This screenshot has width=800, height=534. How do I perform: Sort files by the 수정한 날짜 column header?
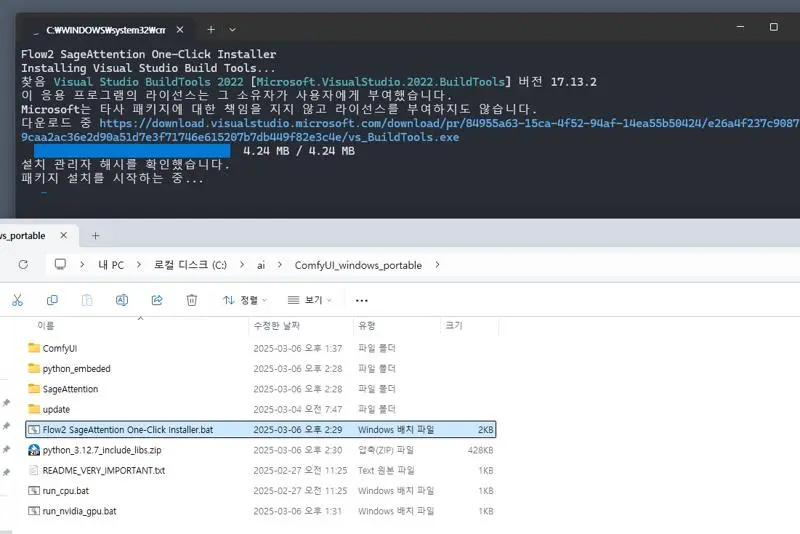(x=277, y=325)
